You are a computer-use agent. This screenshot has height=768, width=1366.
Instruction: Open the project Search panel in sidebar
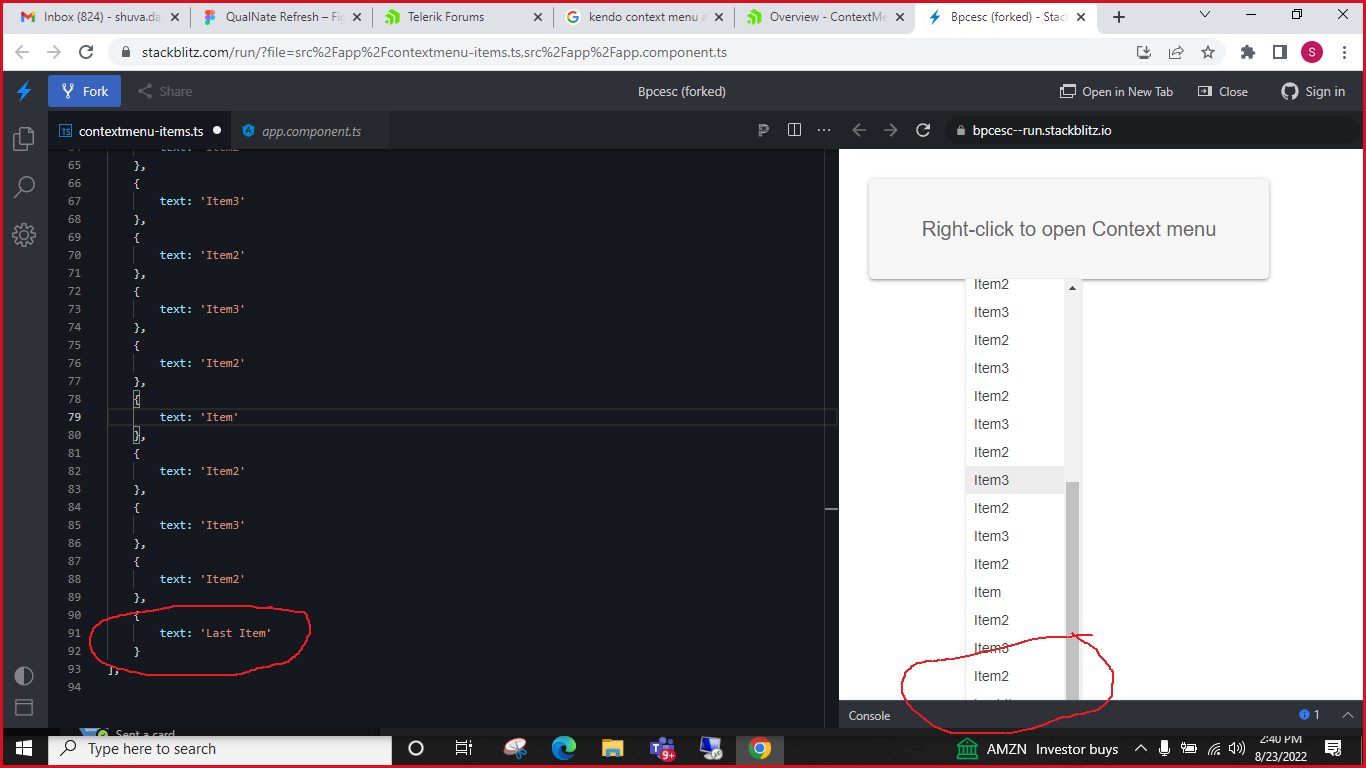24,187
